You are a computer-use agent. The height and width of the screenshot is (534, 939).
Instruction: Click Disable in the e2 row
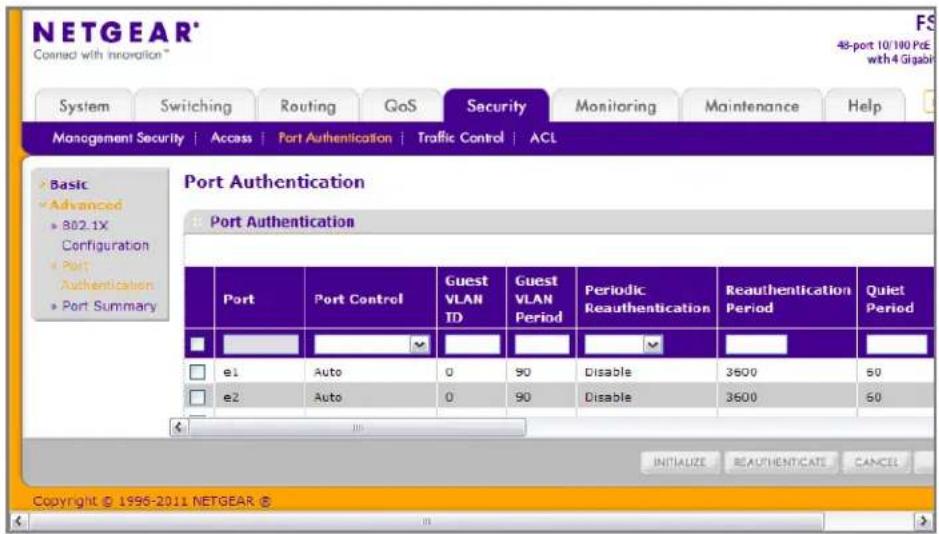(x=608, y=397)
